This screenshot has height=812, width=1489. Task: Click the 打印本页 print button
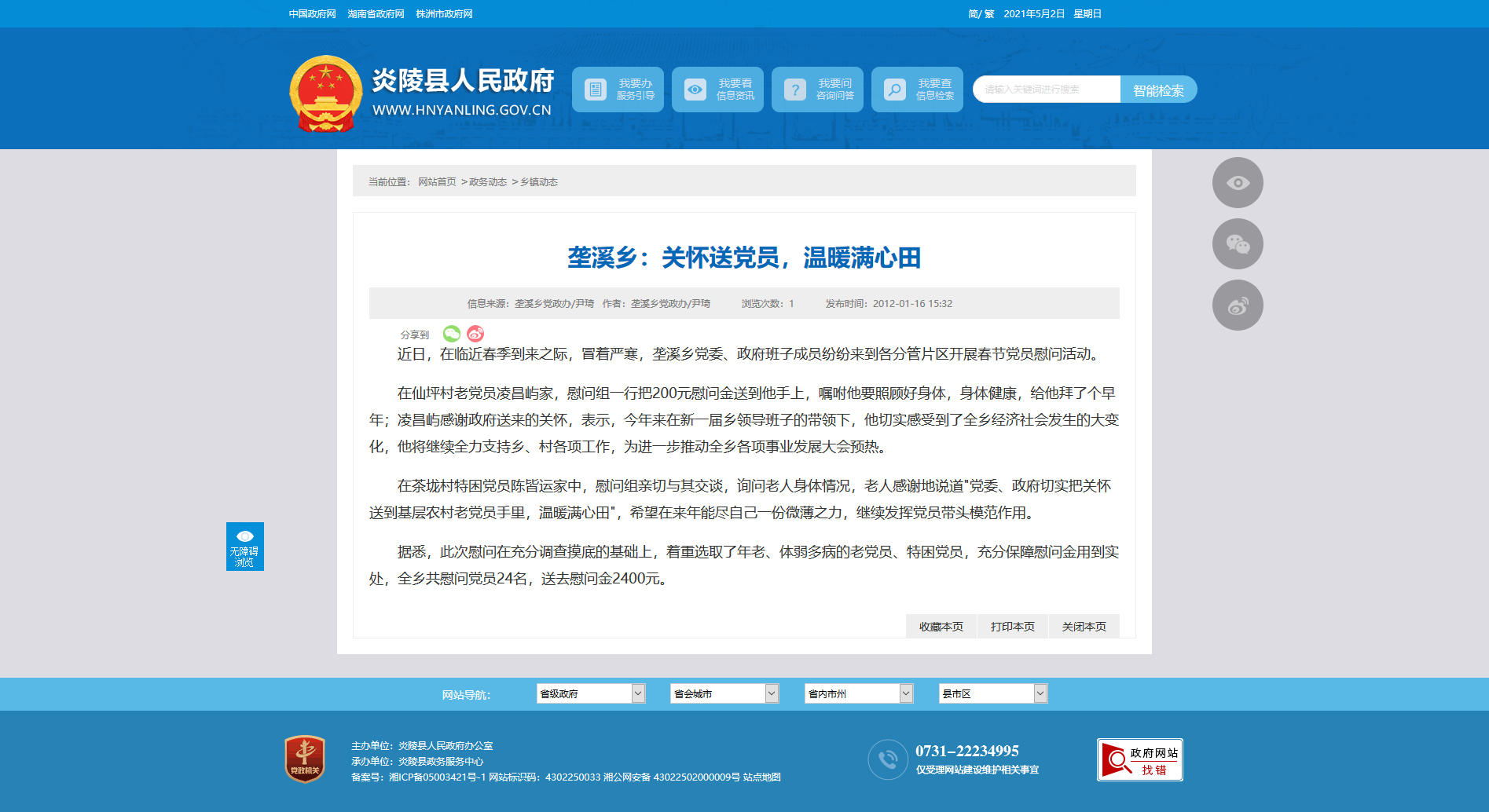(x=1012, y=627)
